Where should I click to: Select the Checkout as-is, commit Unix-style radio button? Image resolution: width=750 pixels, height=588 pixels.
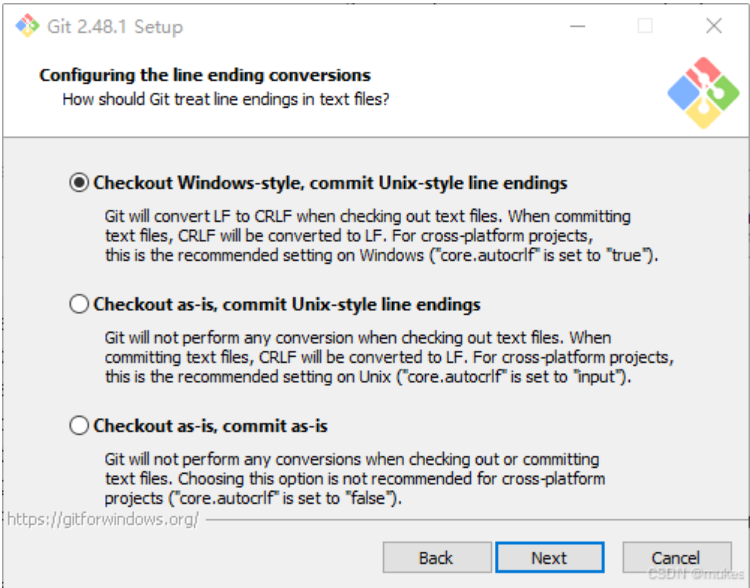[x=79, y=304]
